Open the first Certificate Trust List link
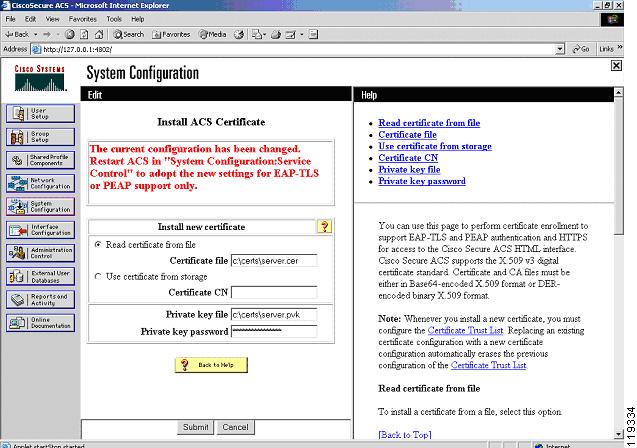 (465, 330)
